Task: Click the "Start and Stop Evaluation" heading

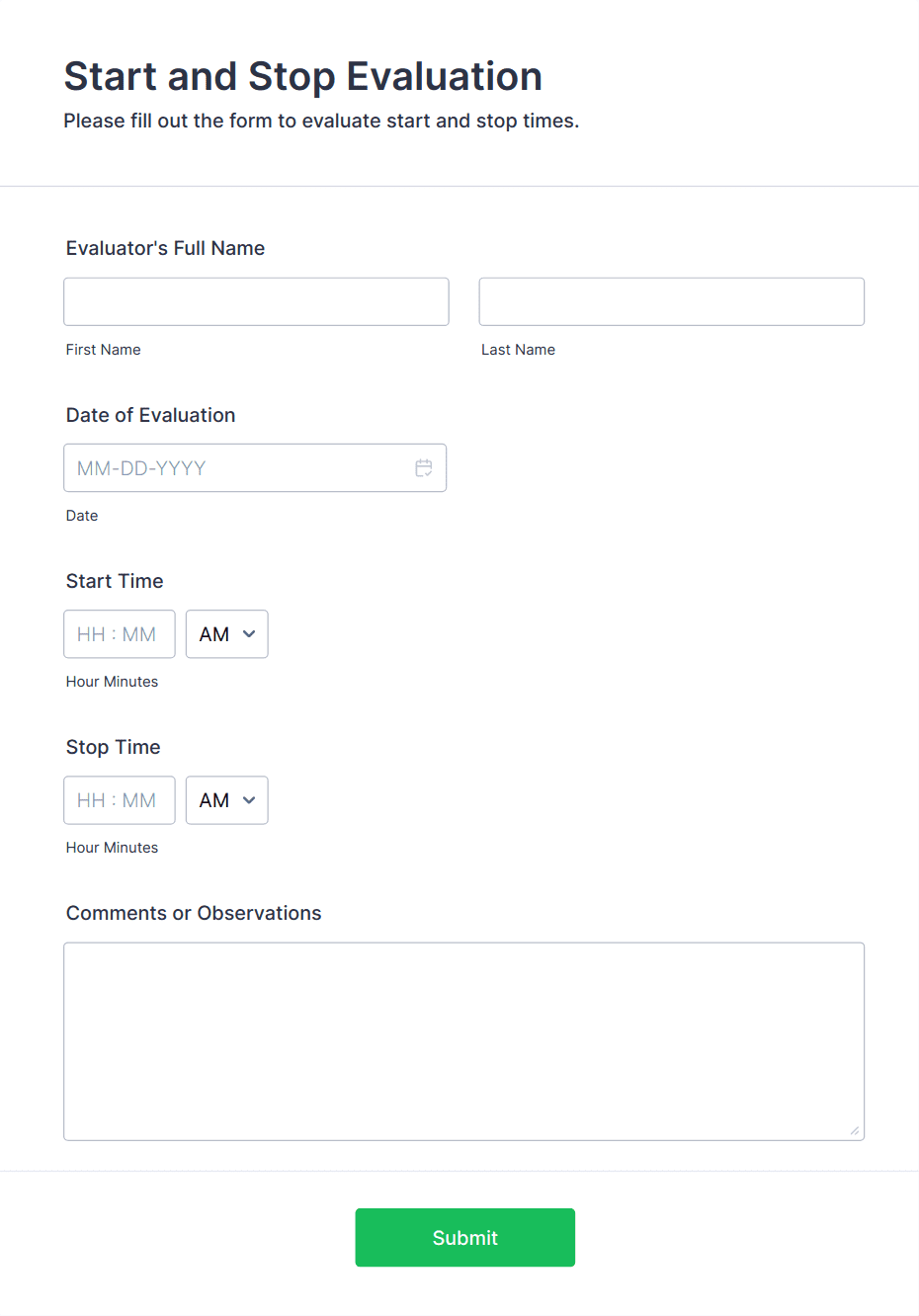Action: click(303, 76)
